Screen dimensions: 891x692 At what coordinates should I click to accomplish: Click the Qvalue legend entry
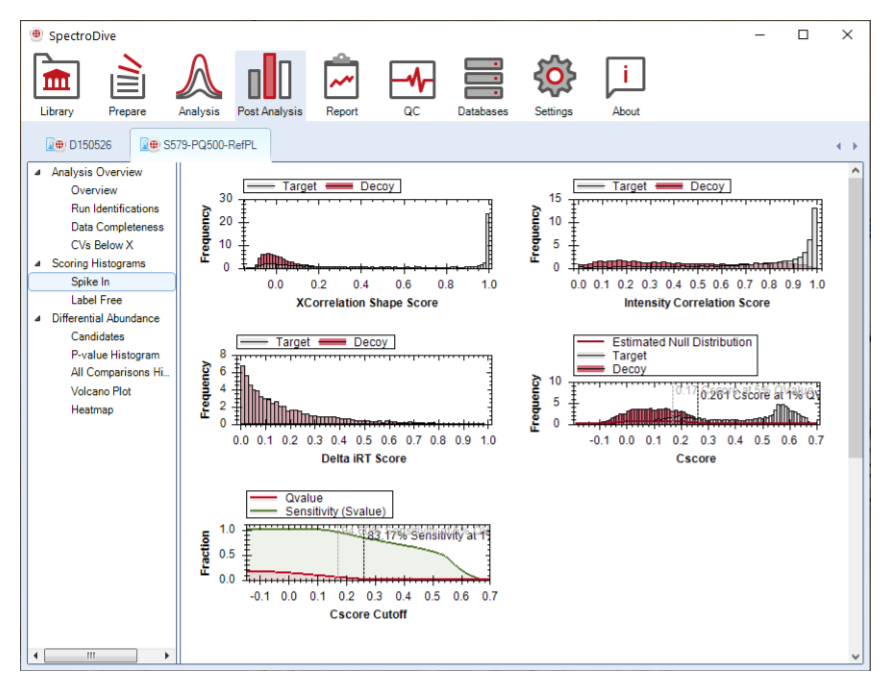(286, 498)
